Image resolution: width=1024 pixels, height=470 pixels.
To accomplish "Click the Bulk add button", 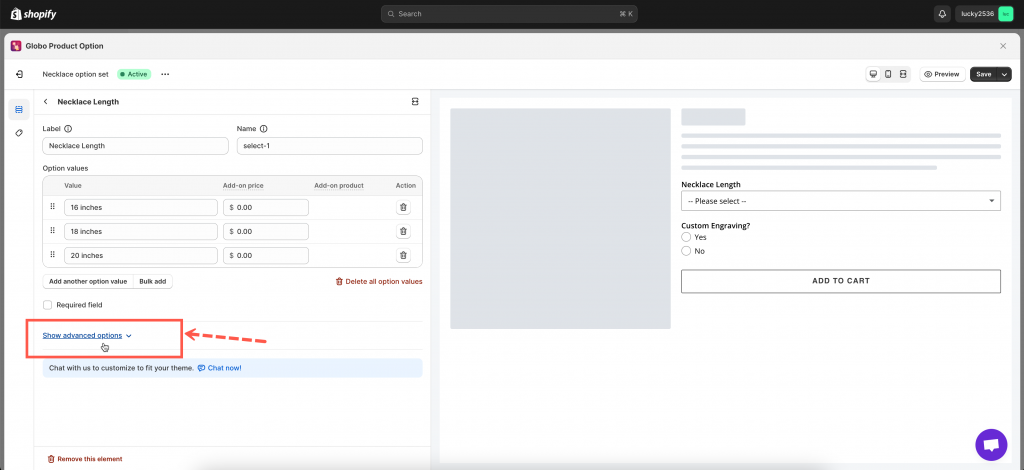I will pyautogui.click(x=153, y=282).
